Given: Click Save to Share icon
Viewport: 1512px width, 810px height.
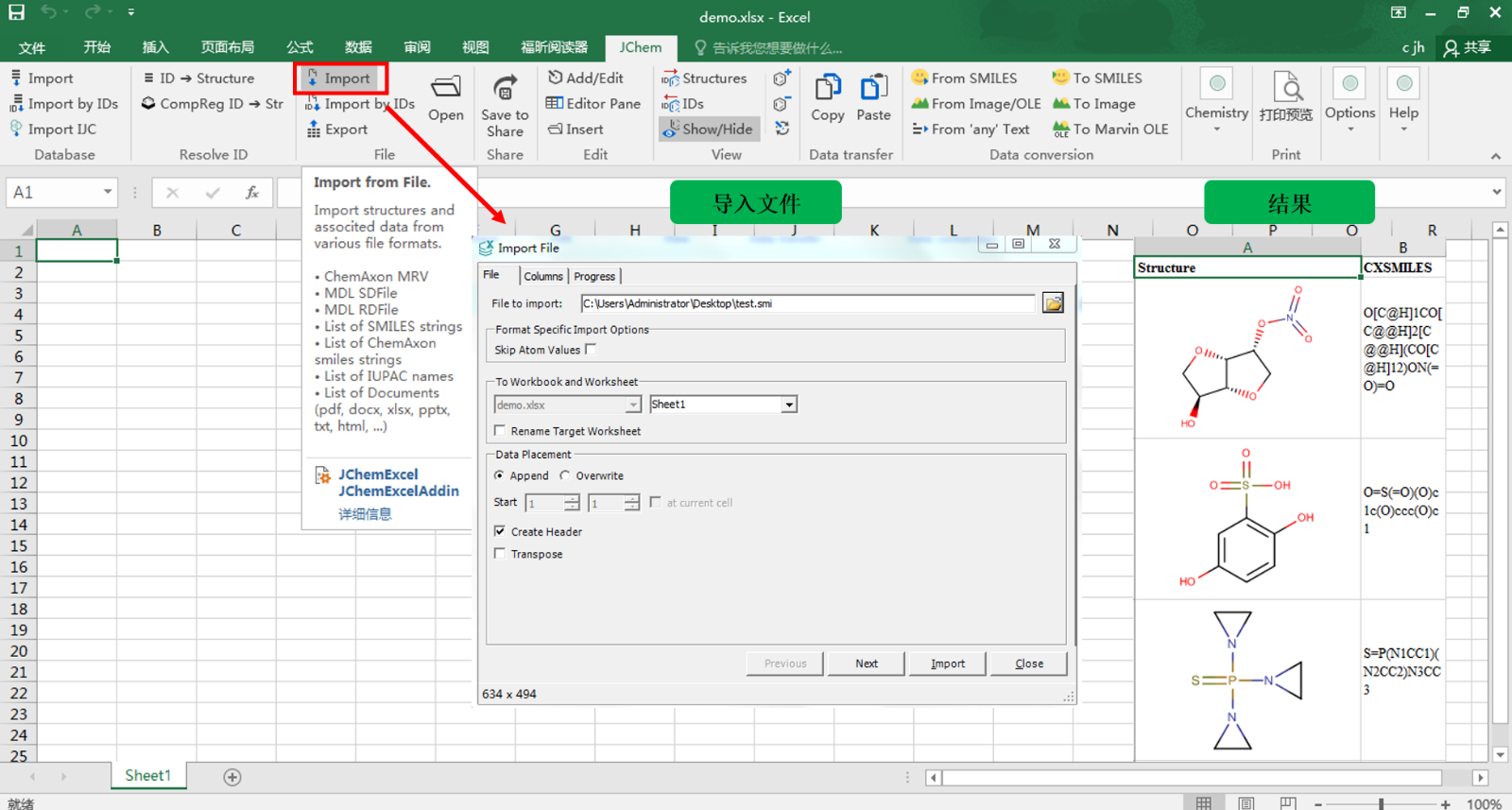Looking at the screenshot, I should (x=505, y=105).
